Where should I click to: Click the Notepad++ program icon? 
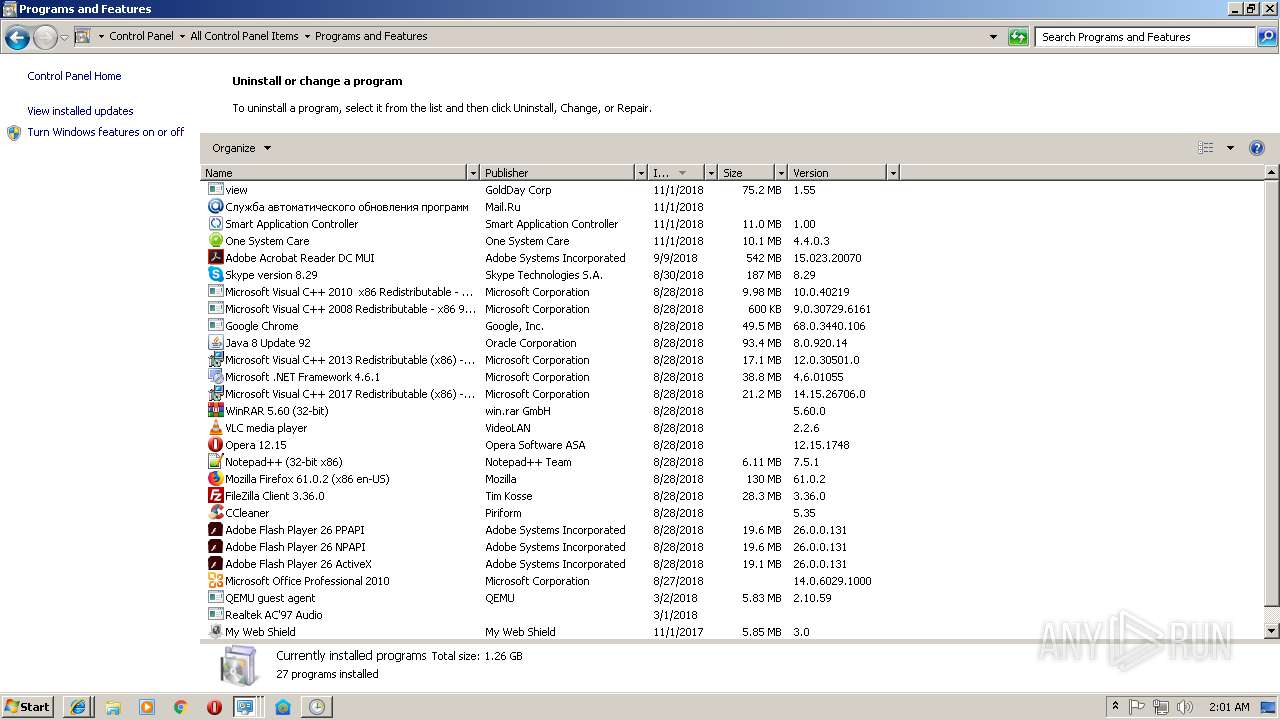coord(215,462)
